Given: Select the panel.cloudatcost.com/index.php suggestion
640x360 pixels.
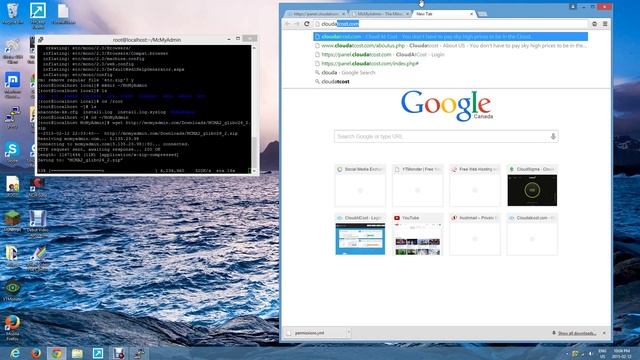Looking at the screenshot, I should pyautogui.click(x=451, y=64).
